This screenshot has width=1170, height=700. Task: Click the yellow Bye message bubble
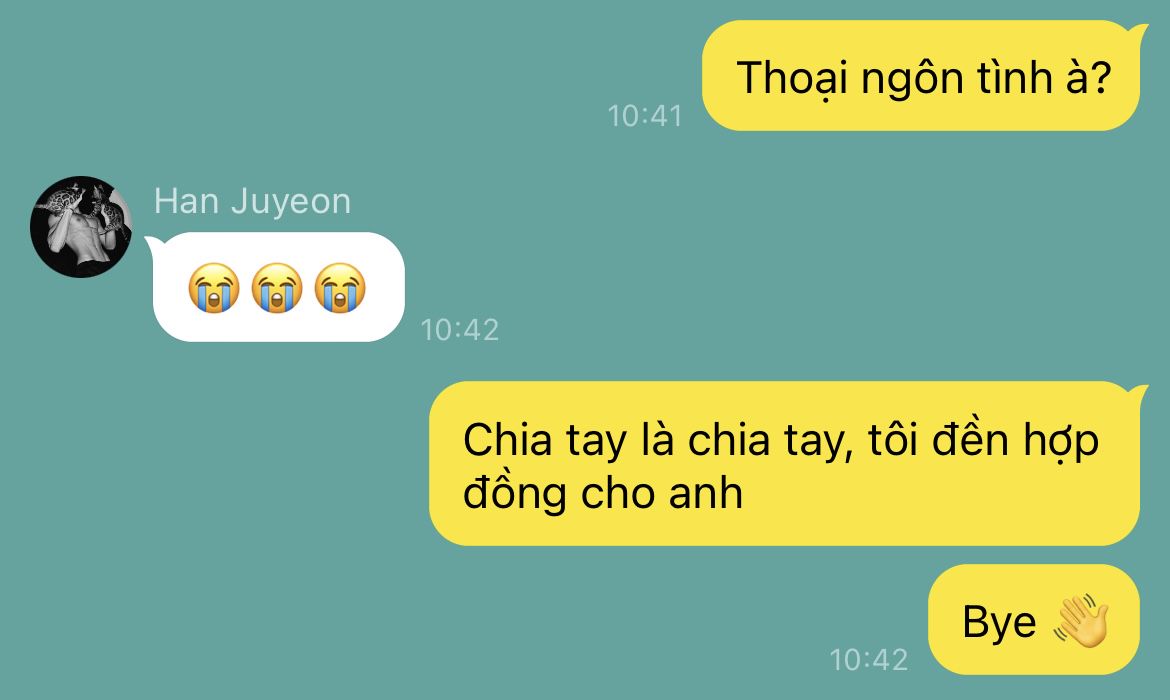pyautogui.click(x=1034, y=620)
